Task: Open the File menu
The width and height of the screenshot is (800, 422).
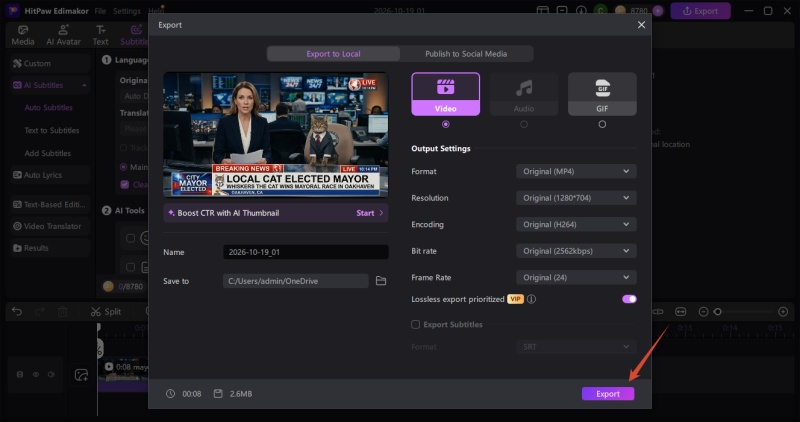Action: coord(100,11)
